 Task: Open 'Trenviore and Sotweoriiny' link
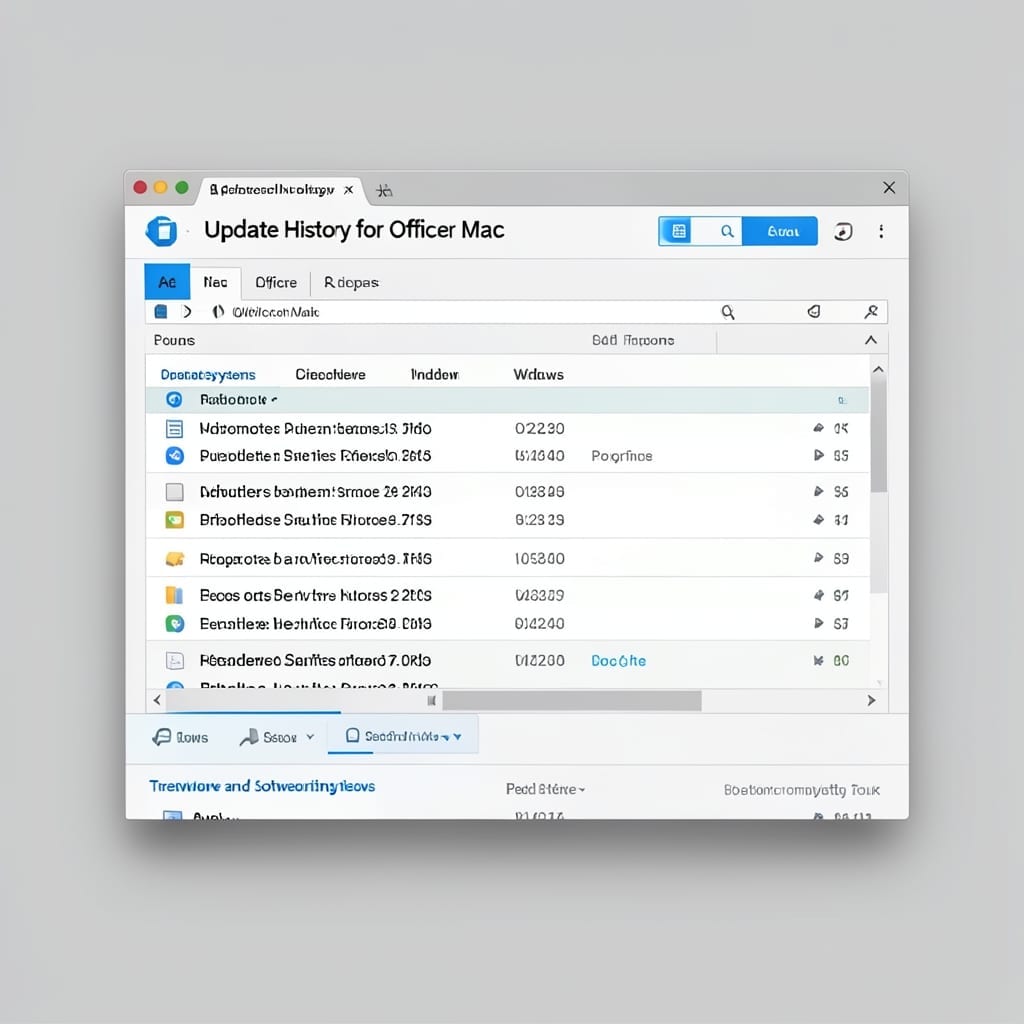coord(262,786)
